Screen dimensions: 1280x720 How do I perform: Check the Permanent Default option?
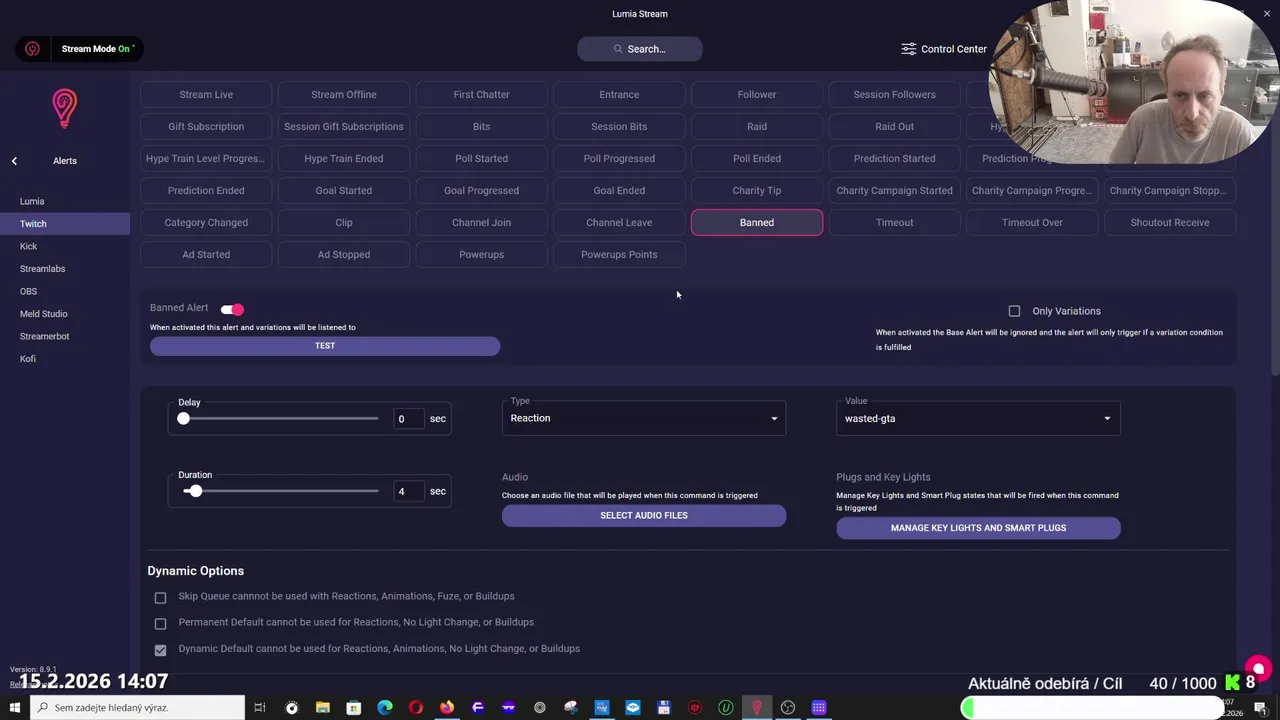(160, 623)
